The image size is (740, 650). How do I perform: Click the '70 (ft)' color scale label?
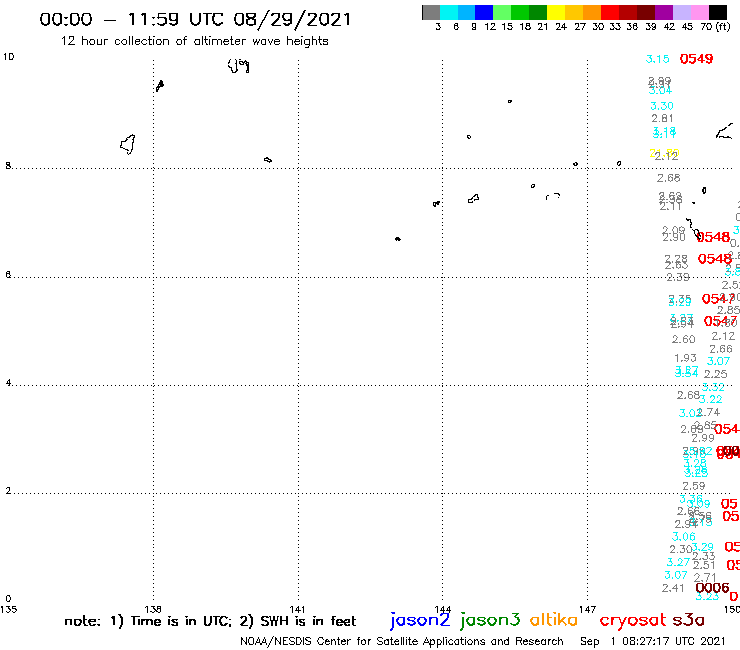click(715, 26)
